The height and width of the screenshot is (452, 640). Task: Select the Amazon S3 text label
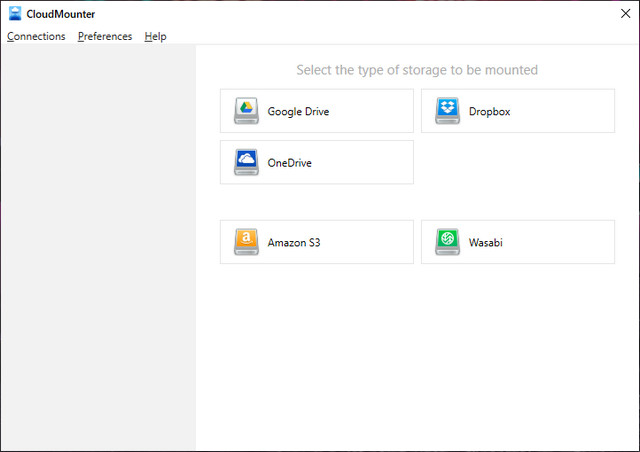point(293,243)
